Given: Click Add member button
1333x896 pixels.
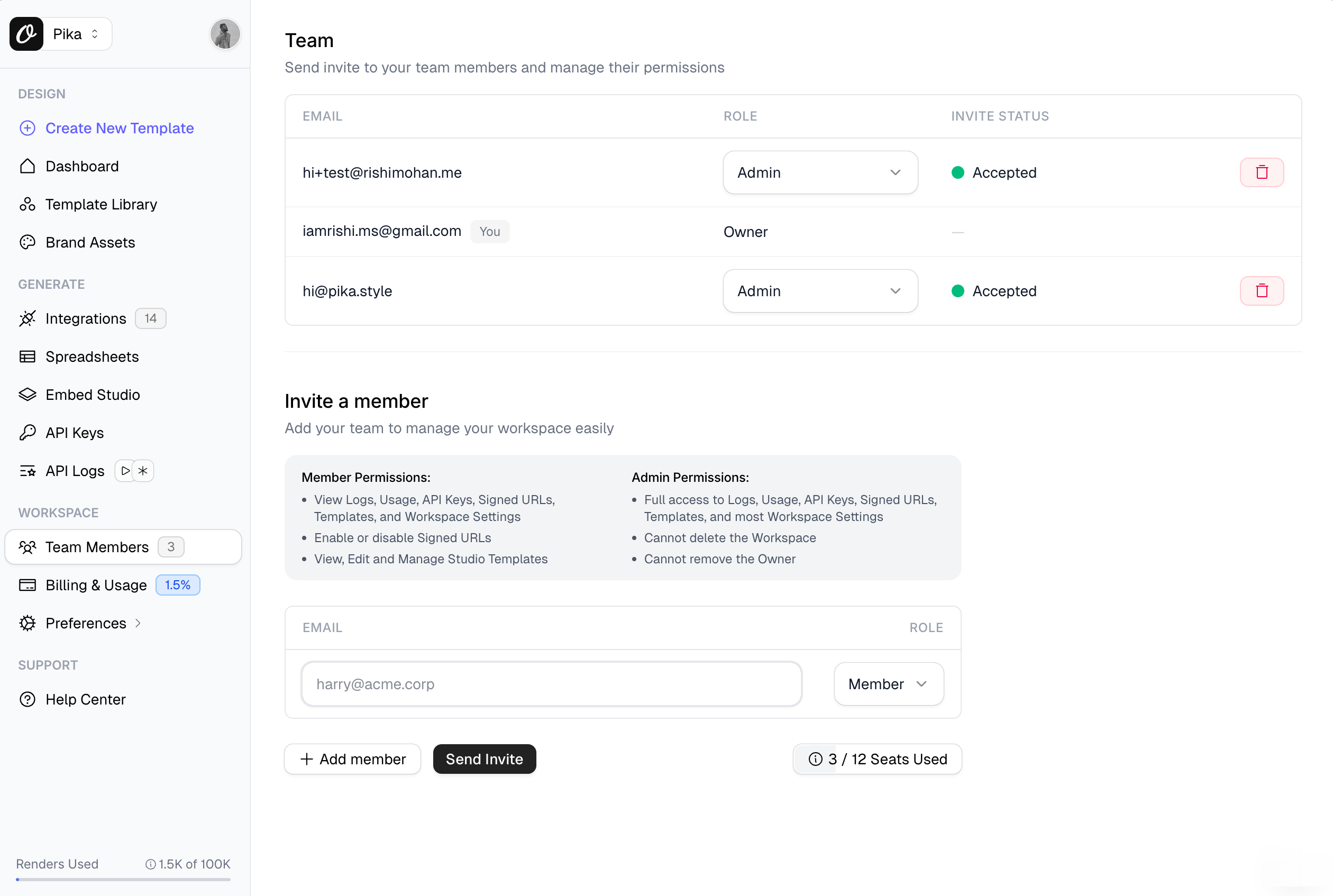Looking at the screenshot, I should click(352, 759).
